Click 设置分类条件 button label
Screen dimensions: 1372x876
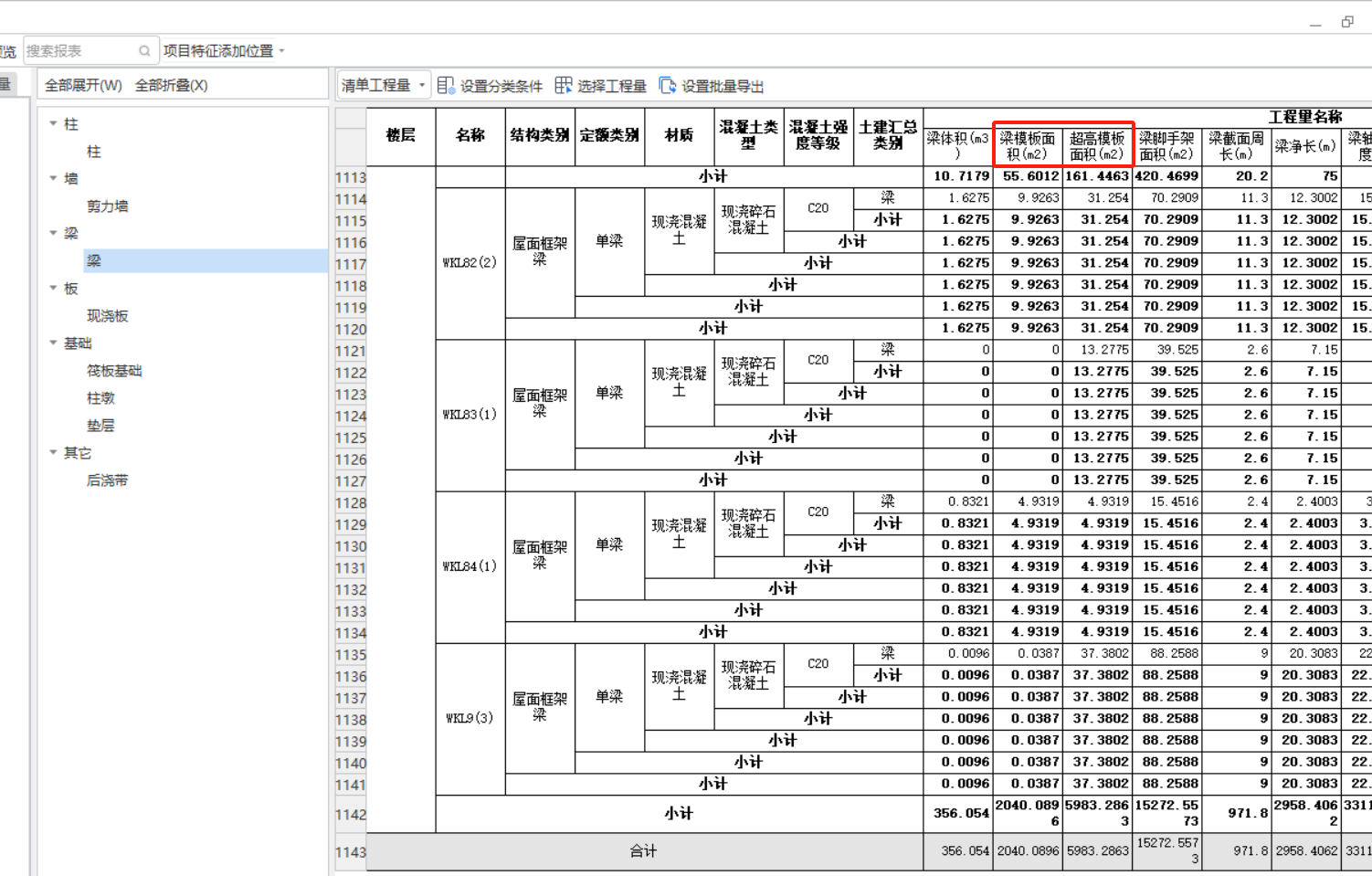click(x=501, y=86)
